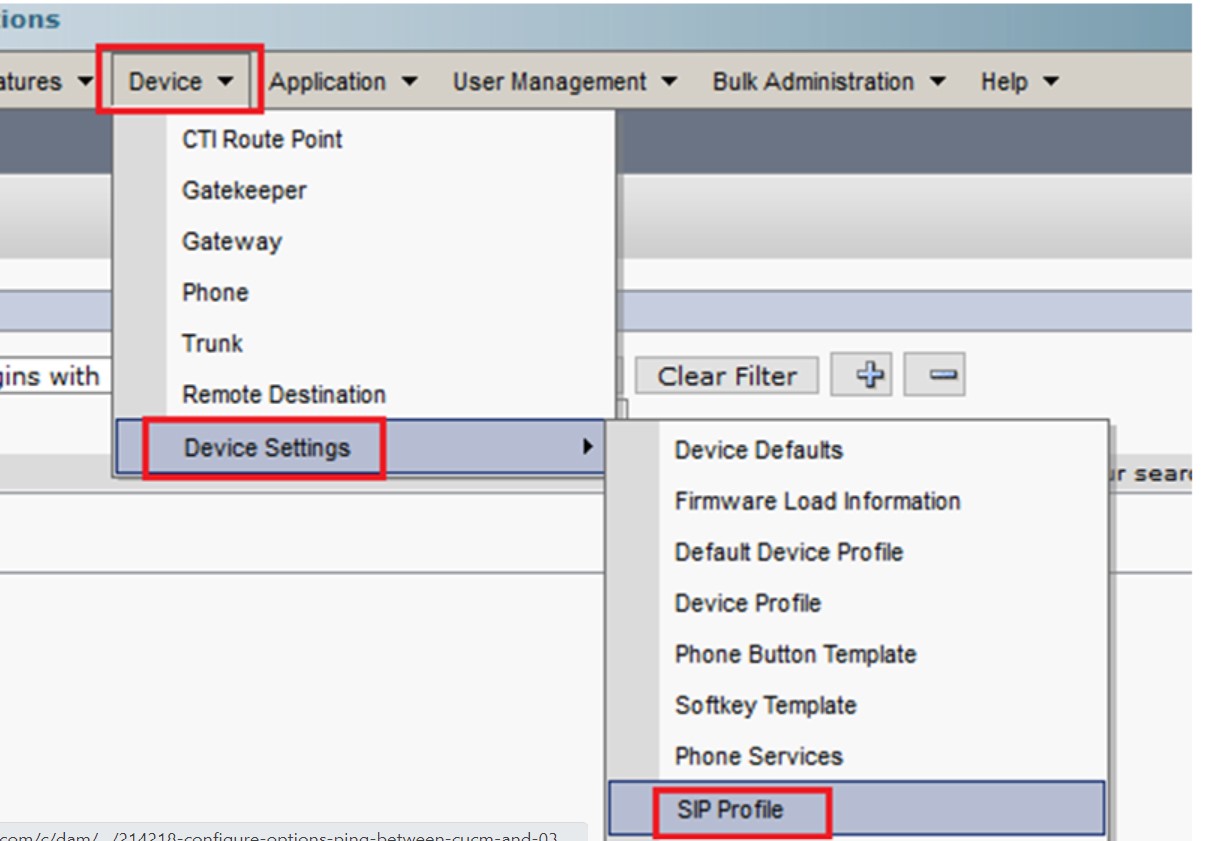Expand the Device Settings submenu
This screenshot has width=1212, height=841.
(267, 447)
